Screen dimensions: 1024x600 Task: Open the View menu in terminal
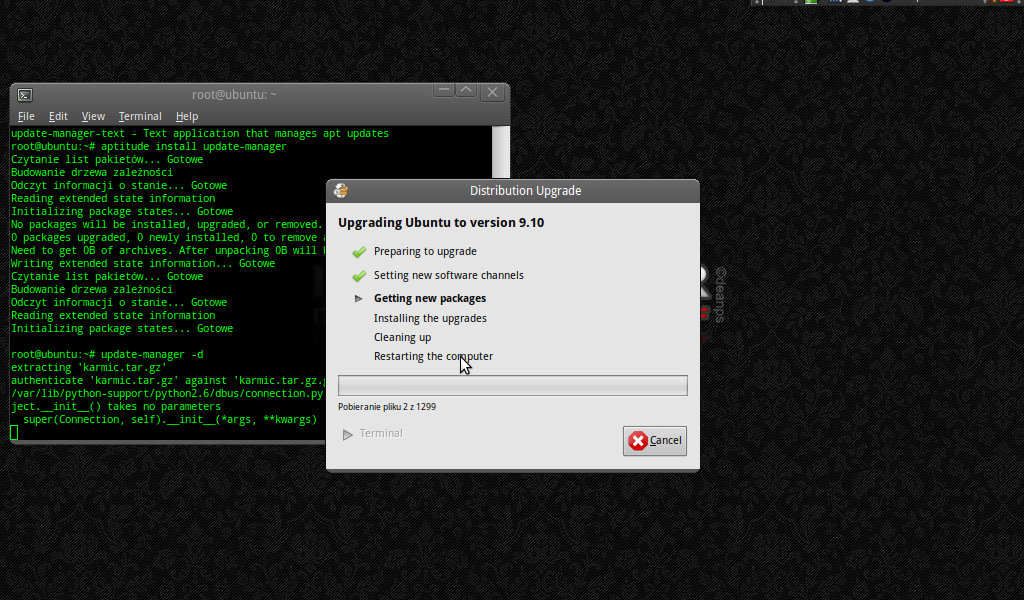[x=93, y=117]
